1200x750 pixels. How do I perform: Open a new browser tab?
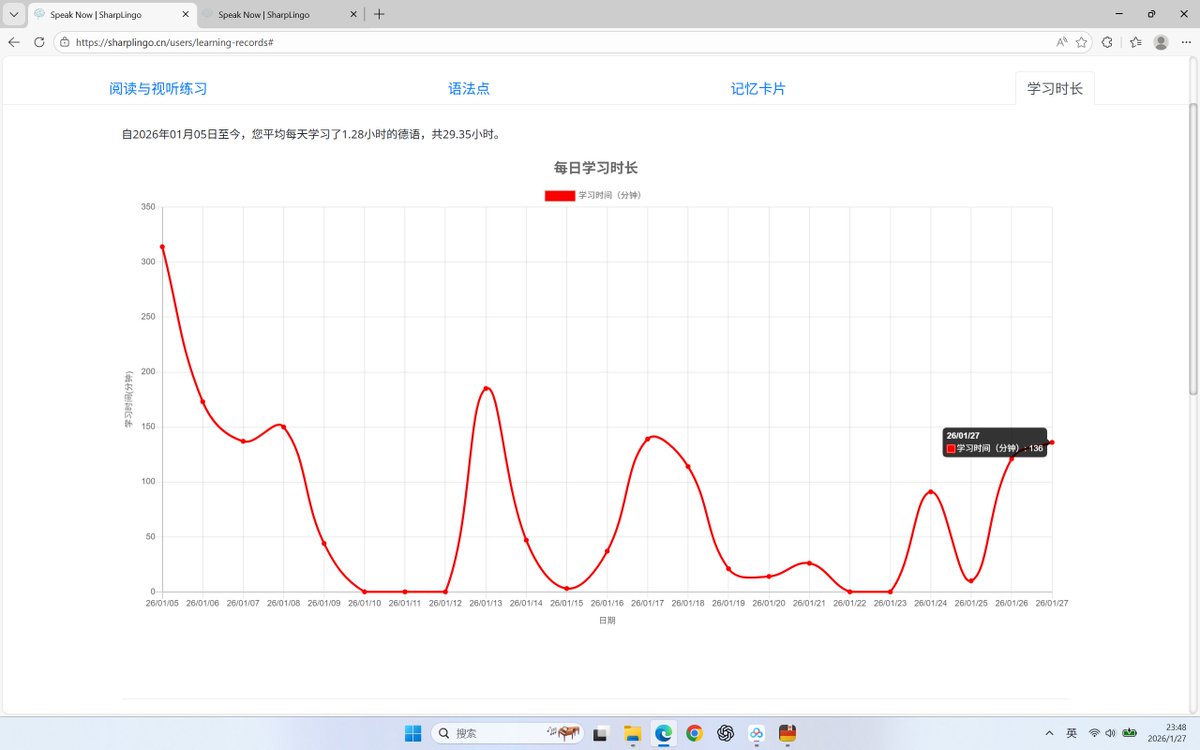tap(379, 14)
